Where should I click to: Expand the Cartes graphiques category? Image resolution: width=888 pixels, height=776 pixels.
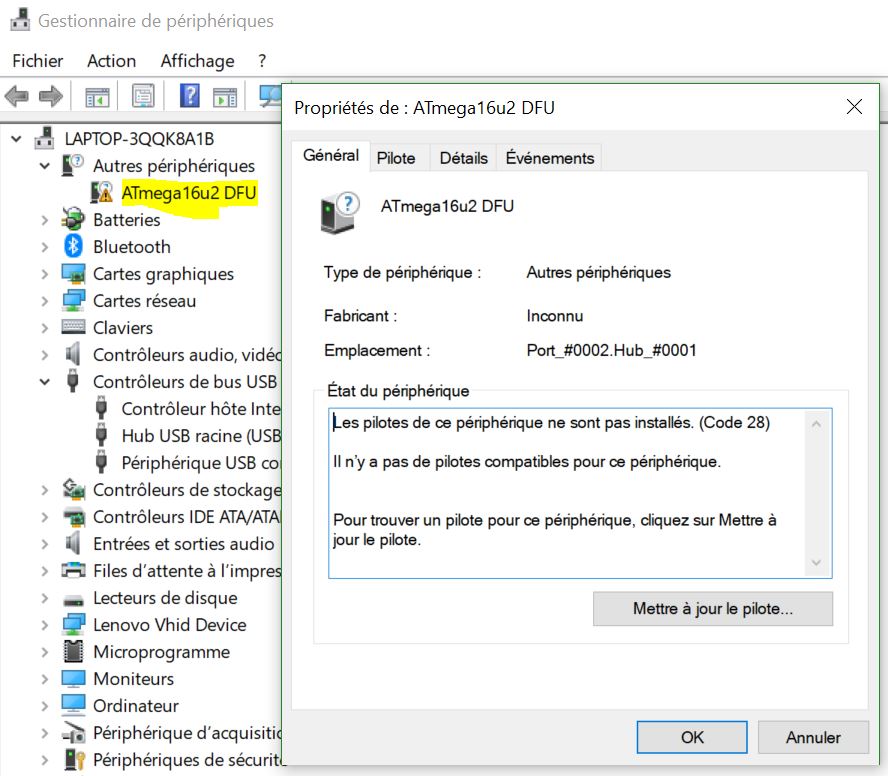click(45, 274)
